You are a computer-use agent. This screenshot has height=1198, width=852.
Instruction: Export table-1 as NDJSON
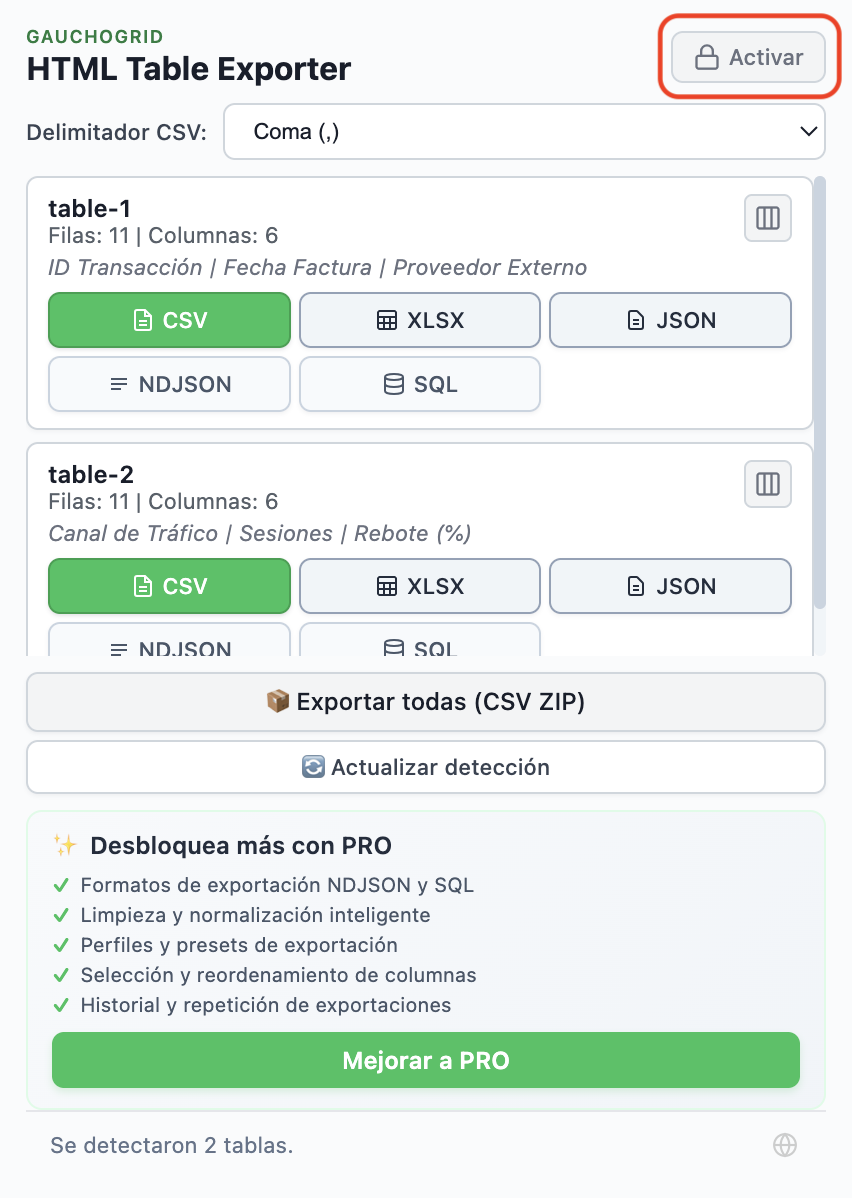[x=169, y=384]
